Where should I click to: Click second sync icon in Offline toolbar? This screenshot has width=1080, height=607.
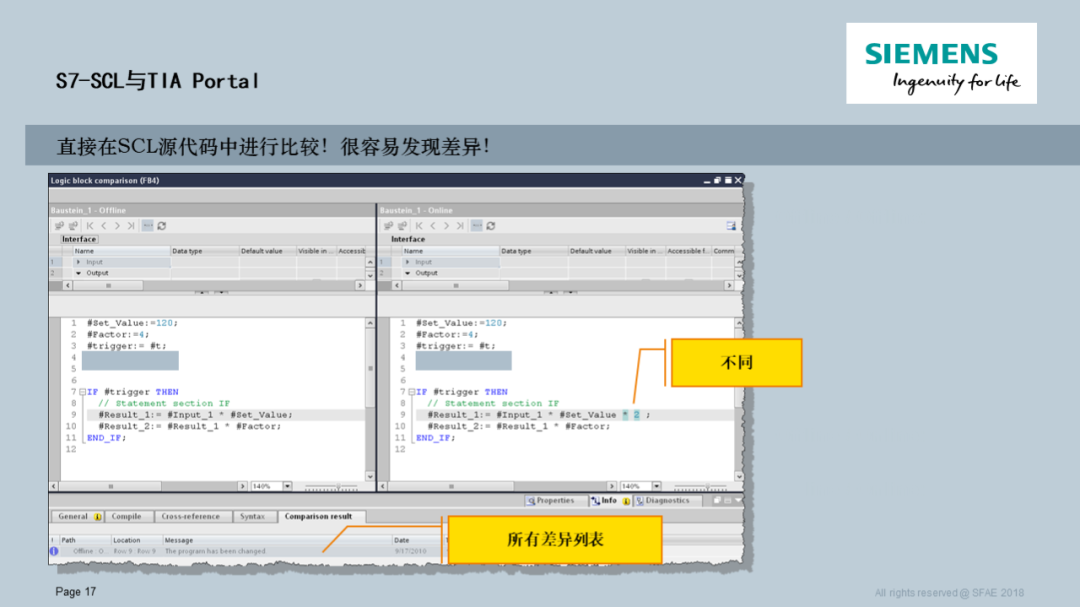tap(73, 226)
